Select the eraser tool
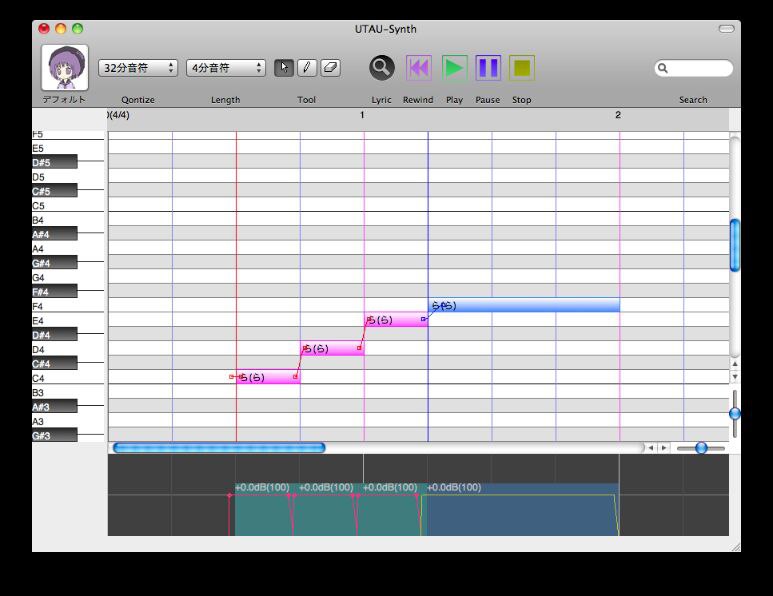773x596 pixels. (330, 68)
